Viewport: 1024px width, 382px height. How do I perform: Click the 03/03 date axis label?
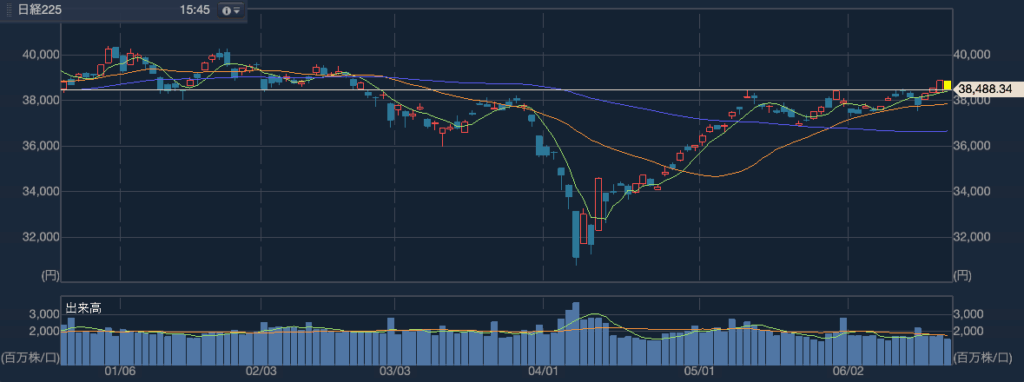[x=394, y=371]
